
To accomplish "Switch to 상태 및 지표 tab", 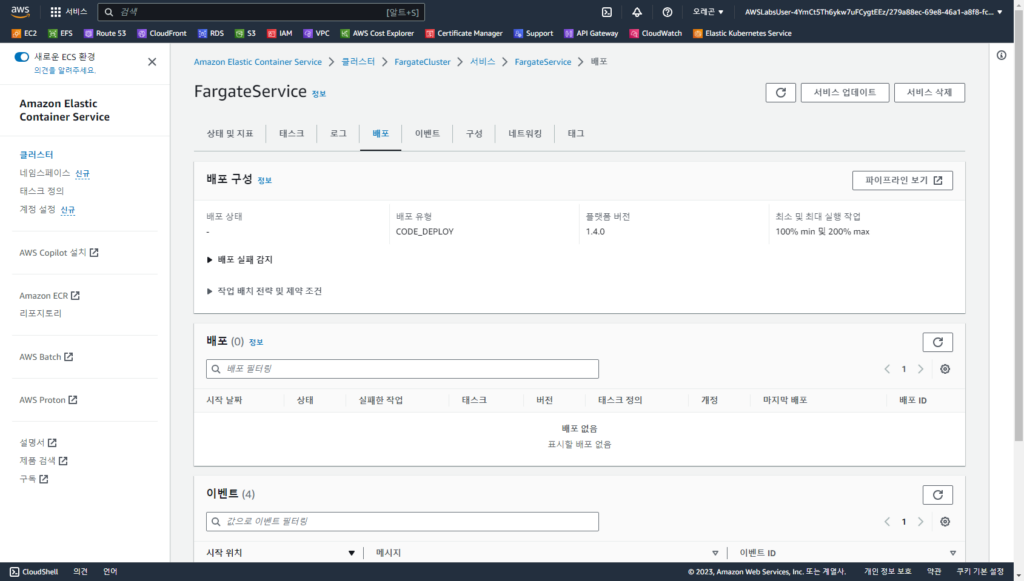I will (230, 134).
